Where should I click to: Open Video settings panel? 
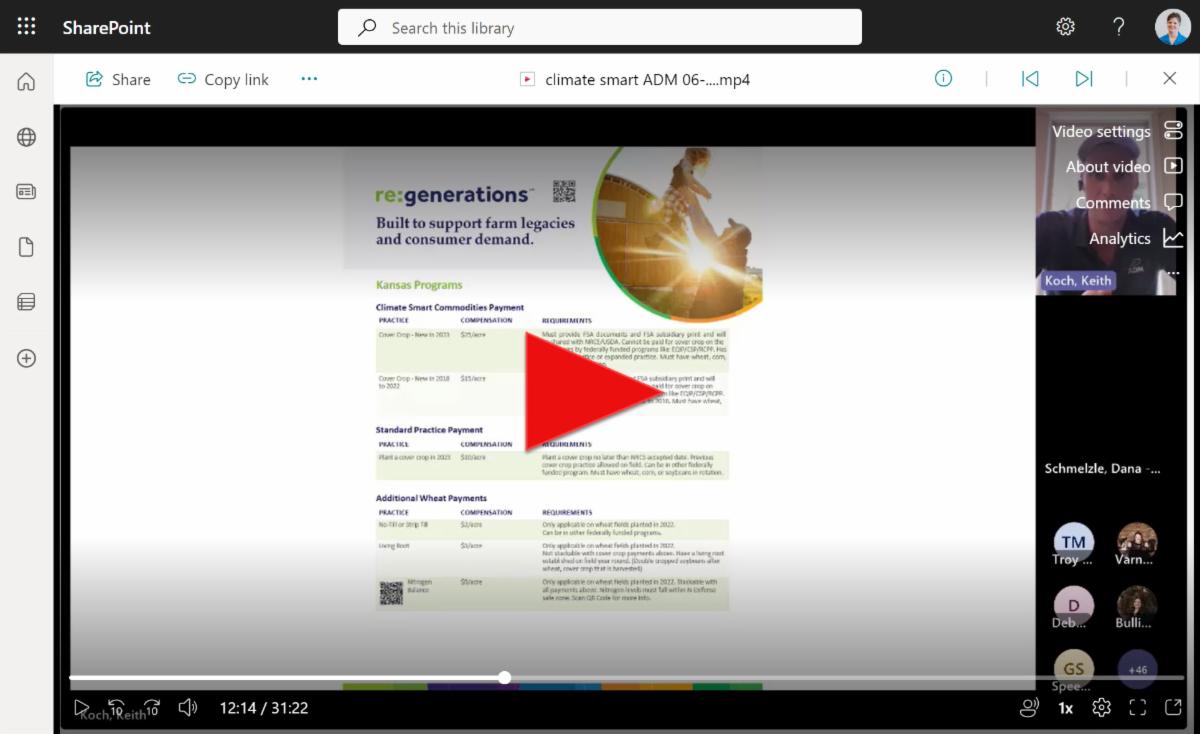pyautogui.click(x=1117, y=131)
